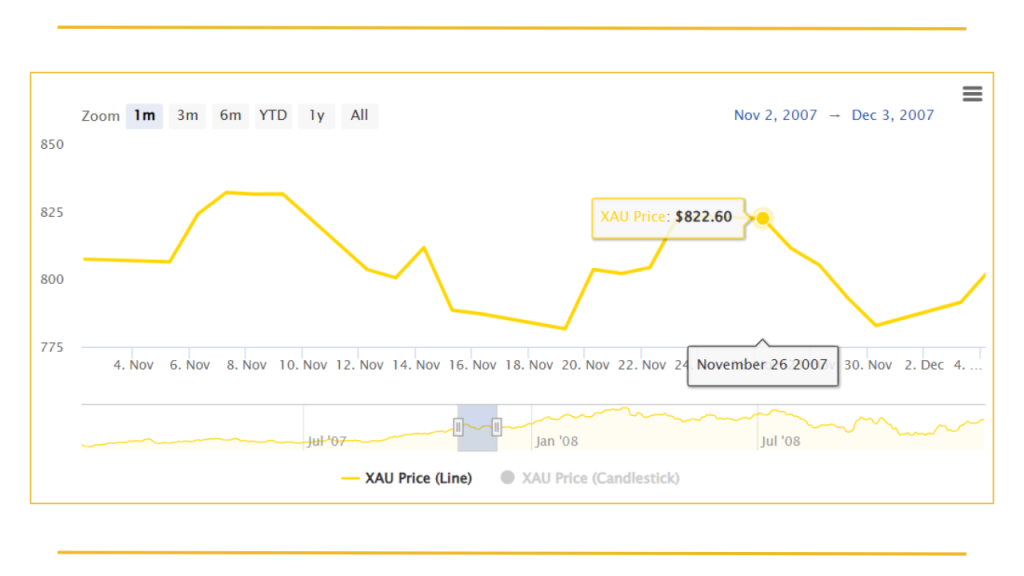Open the chart hamburger context menu
This screenshot has width=1024, height=576.
[972, 94]
